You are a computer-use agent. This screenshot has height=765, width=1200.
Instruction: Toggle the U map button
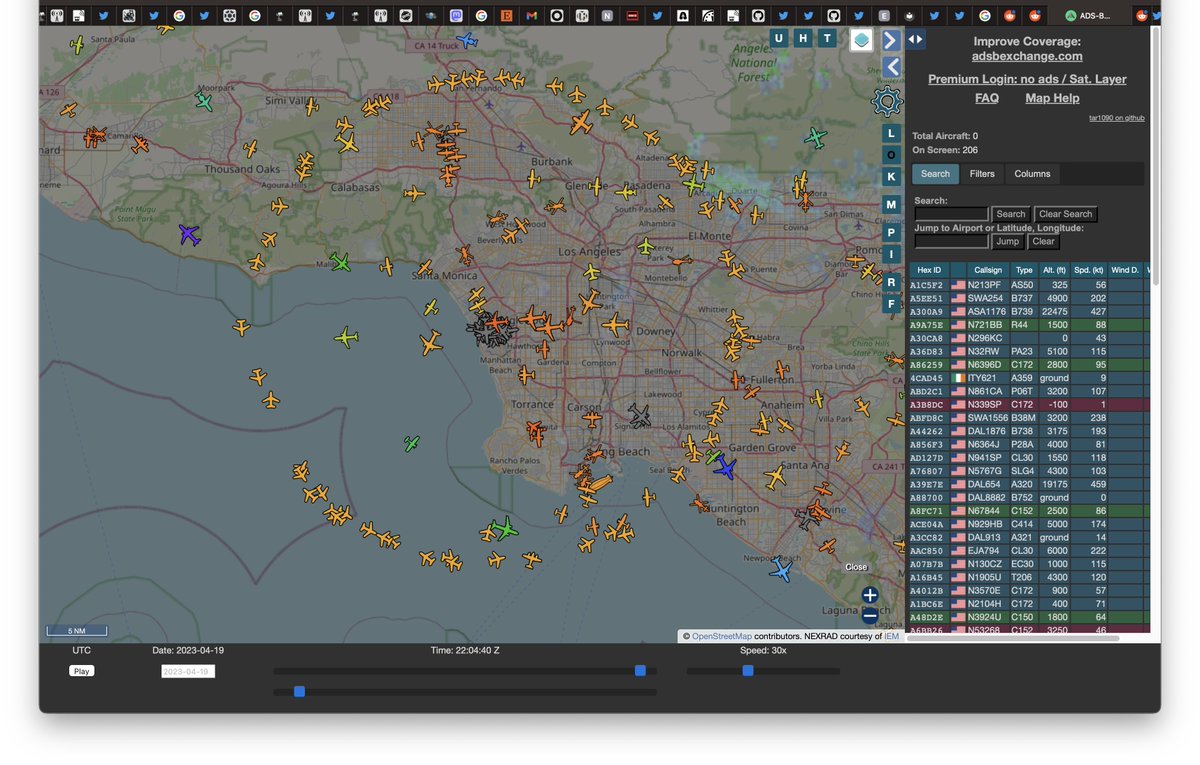tap(779, 38)
